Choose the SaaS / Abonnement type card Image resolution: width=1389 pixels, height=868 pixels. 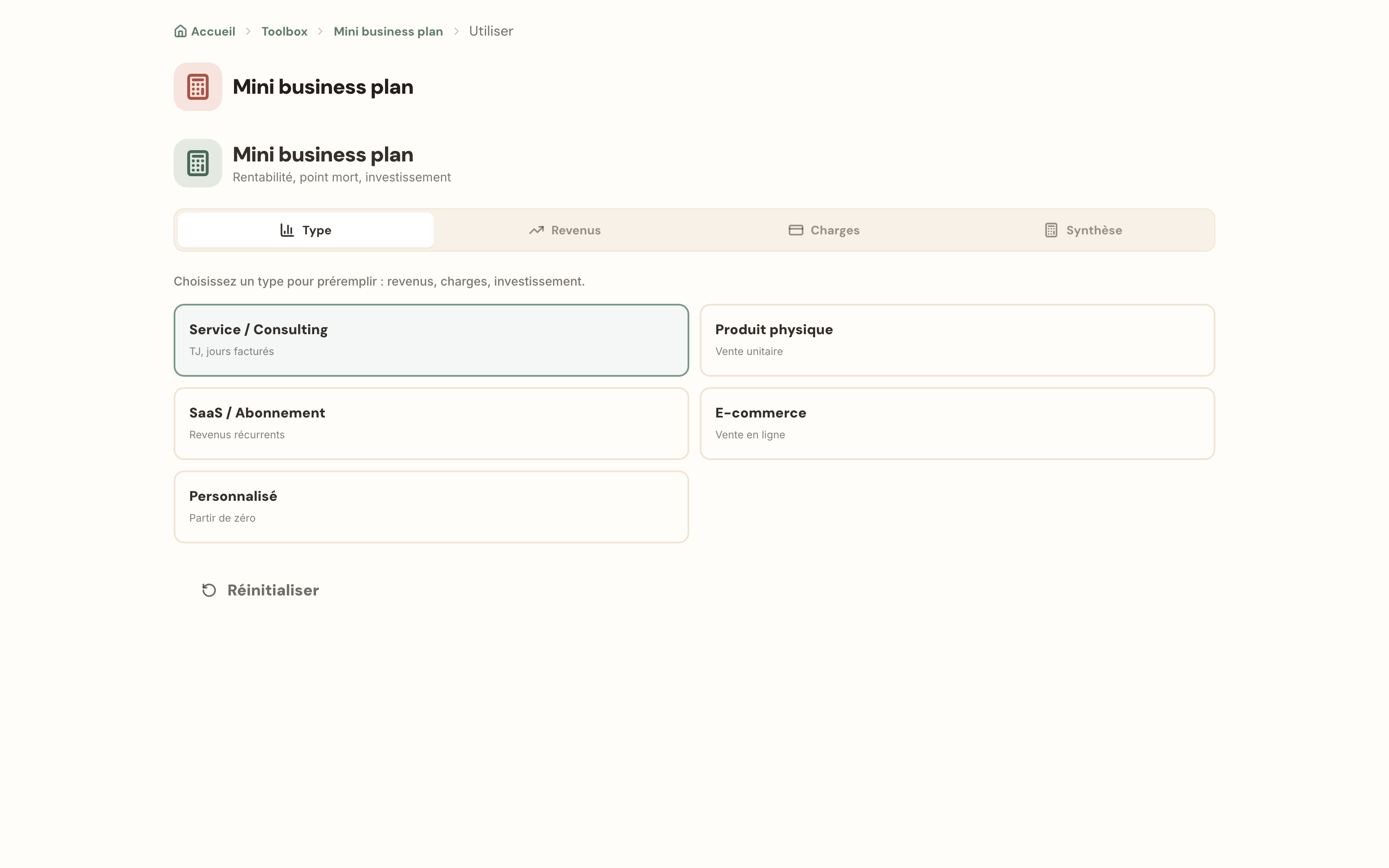tap(431, 424)
